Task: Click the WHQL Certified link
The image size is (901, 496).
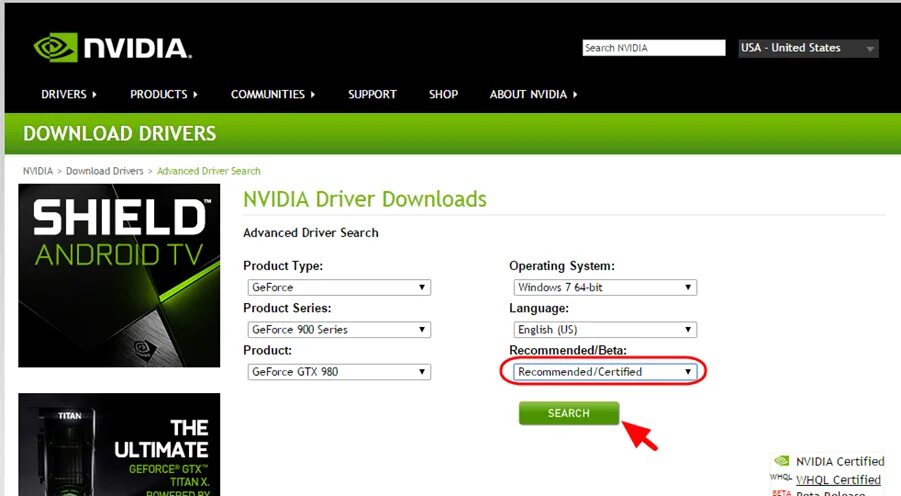Action: pos(838,479)
